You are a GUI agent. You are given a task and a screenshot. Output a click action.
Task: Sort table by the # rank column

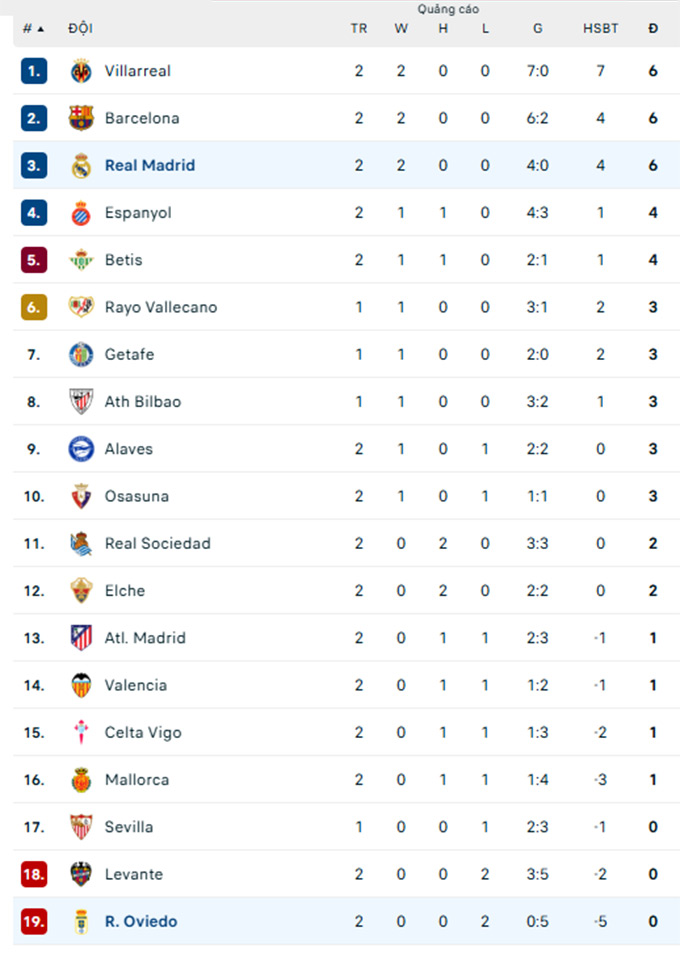click(33, 28)
